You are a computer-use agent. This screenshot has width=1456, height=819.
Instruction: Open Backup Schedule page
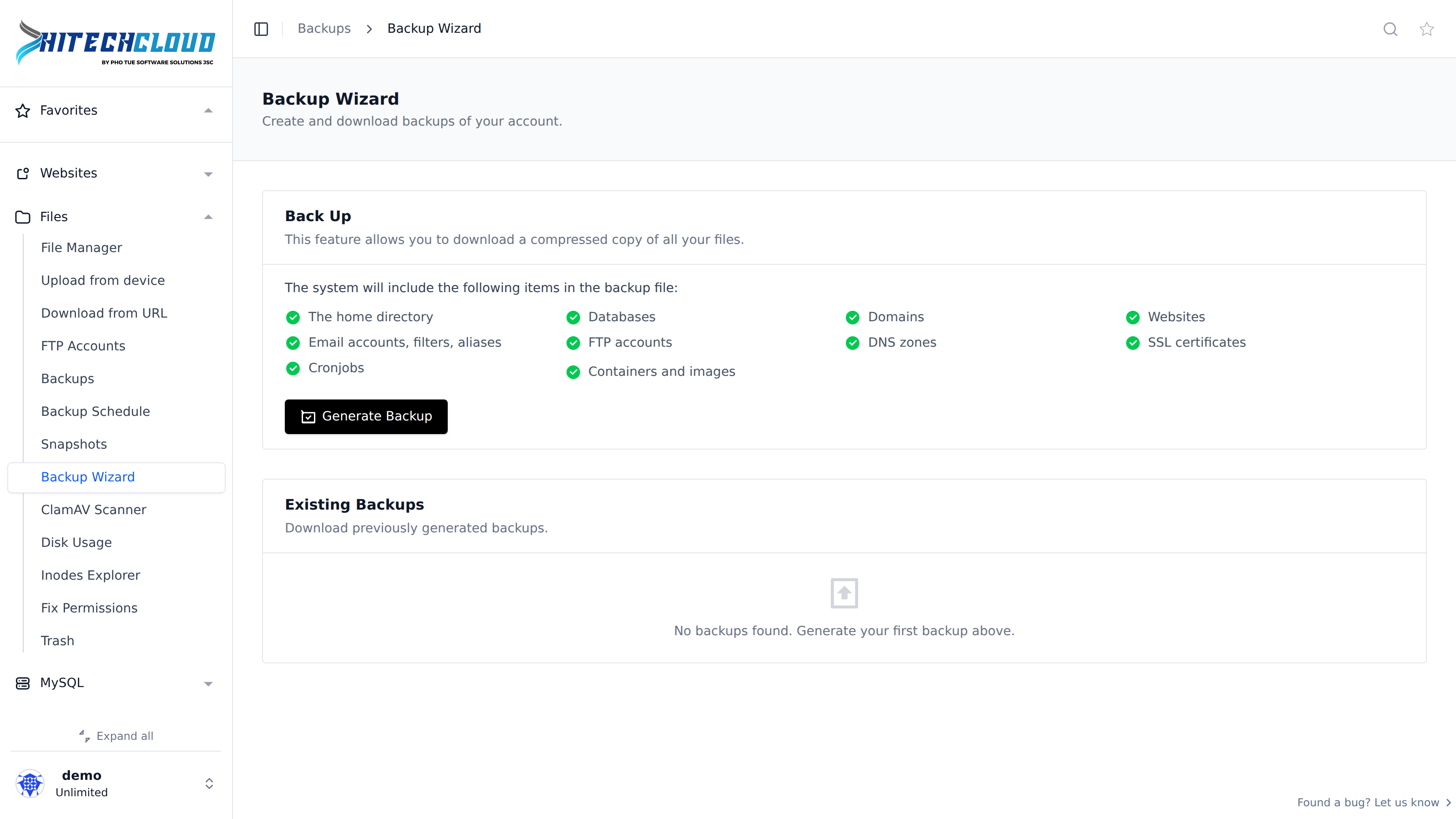point(96,411)
